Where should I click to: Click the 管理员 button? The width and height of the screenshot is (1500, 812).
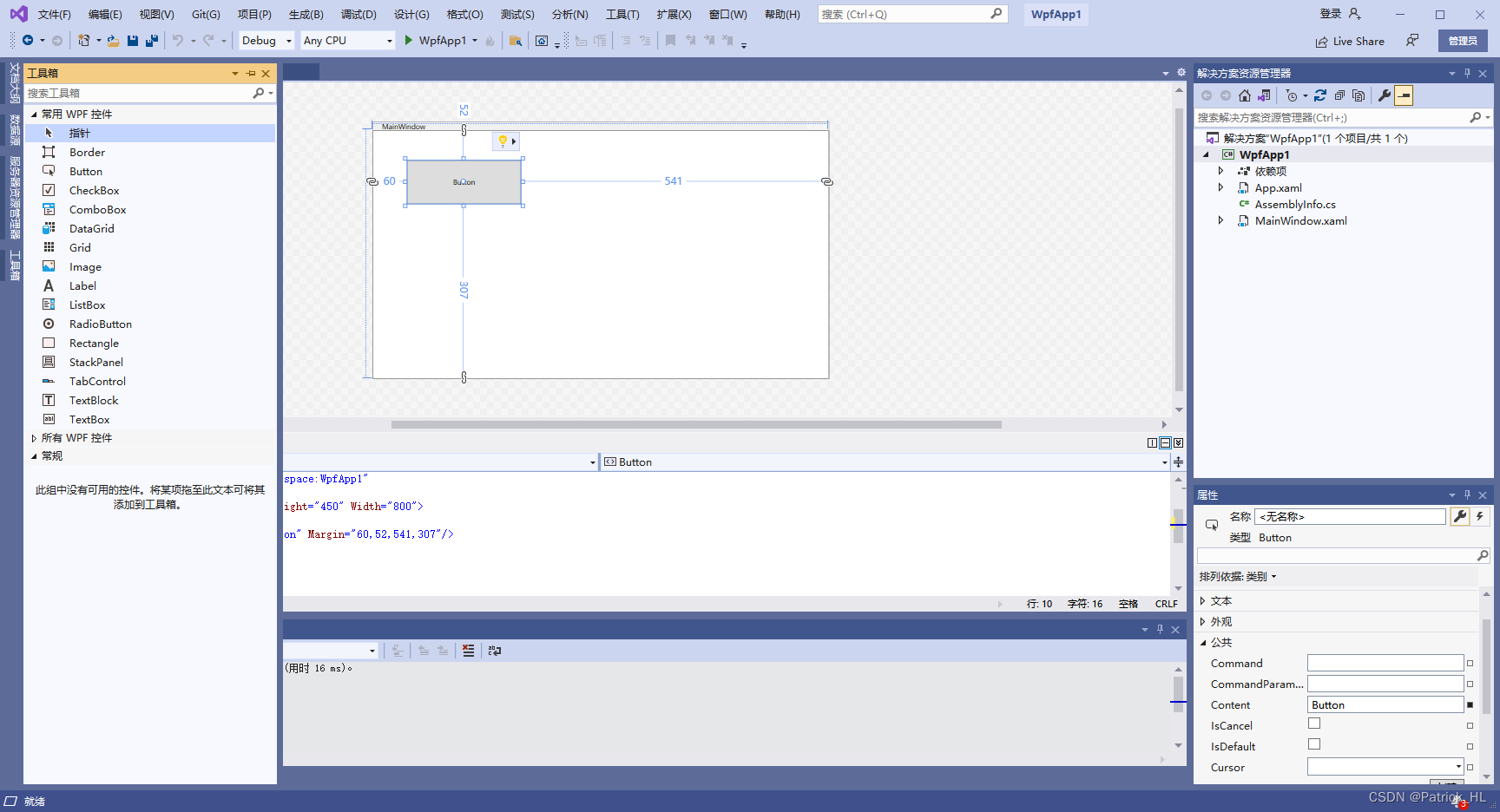coord(1463,41)
